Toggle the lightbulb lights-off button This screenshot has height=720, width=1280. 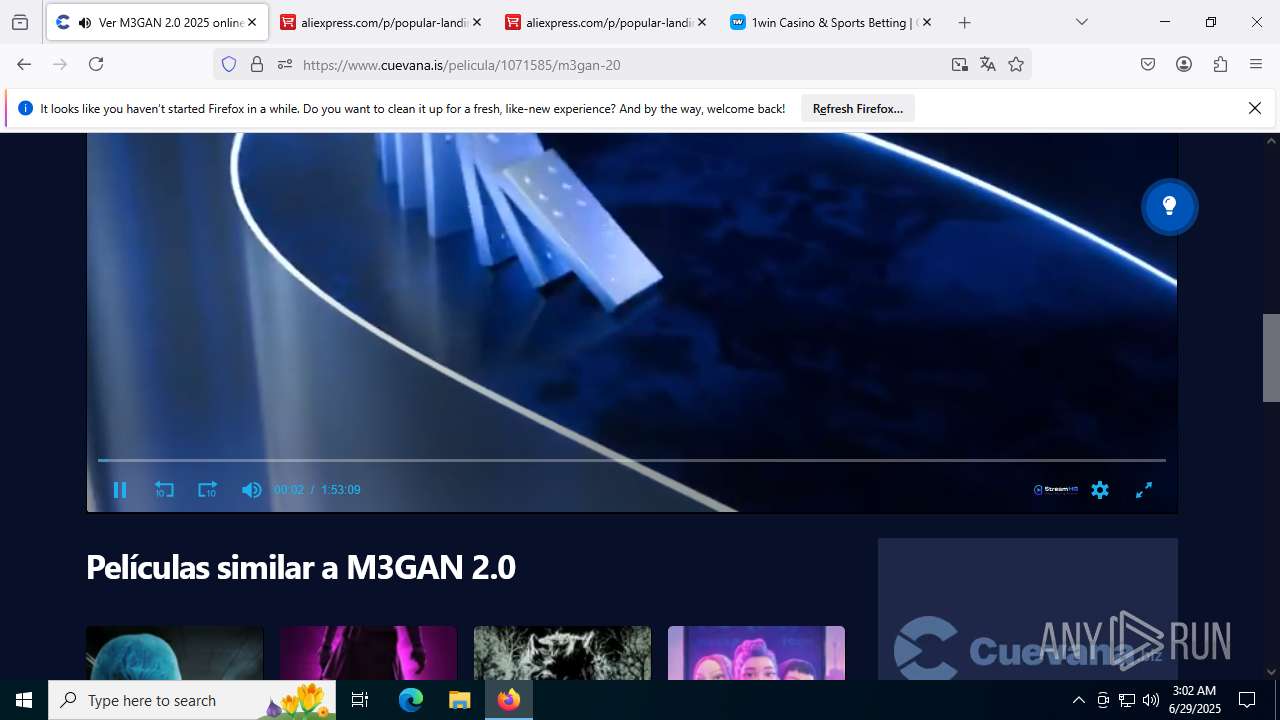pyautogui.click(x=1169, y=207)
